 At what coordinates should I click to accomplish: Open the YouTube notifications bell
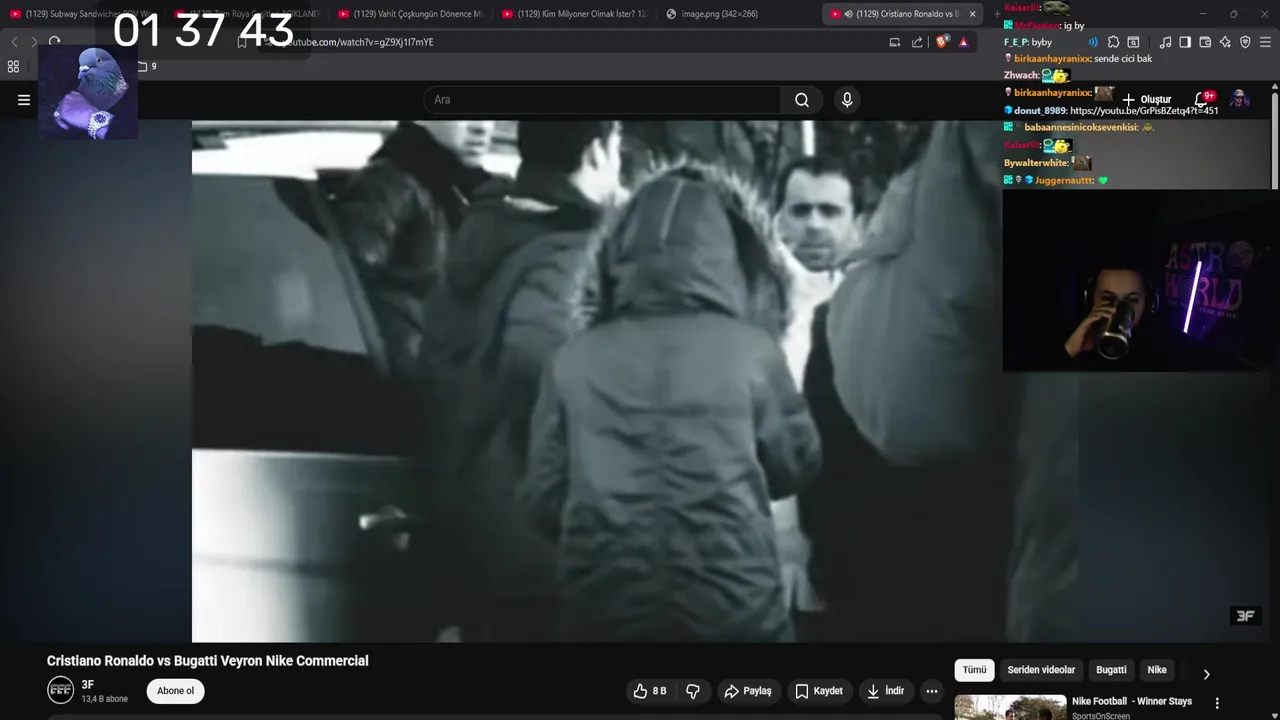pos(1203,100)
